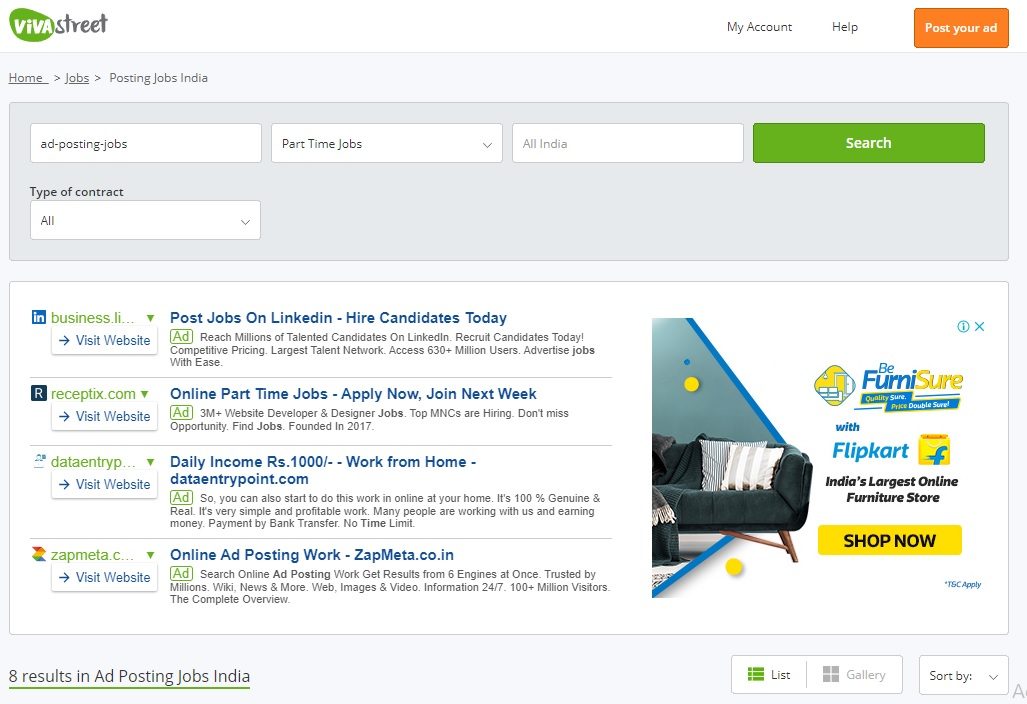
Task: Open Online Ad Posting Work headline
Action: [312, 555]
